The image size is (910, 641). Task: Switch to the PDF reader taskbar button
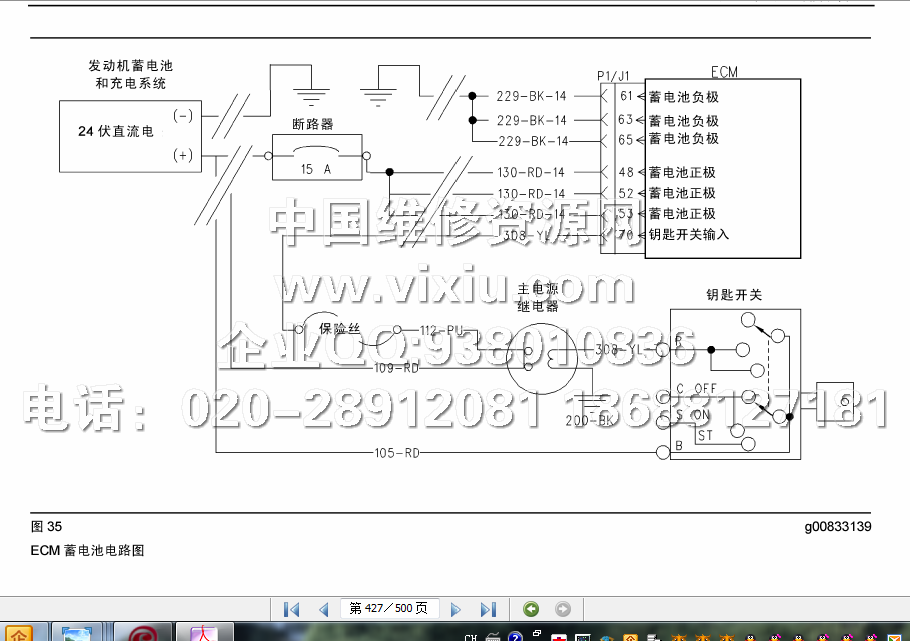(204, 633)
